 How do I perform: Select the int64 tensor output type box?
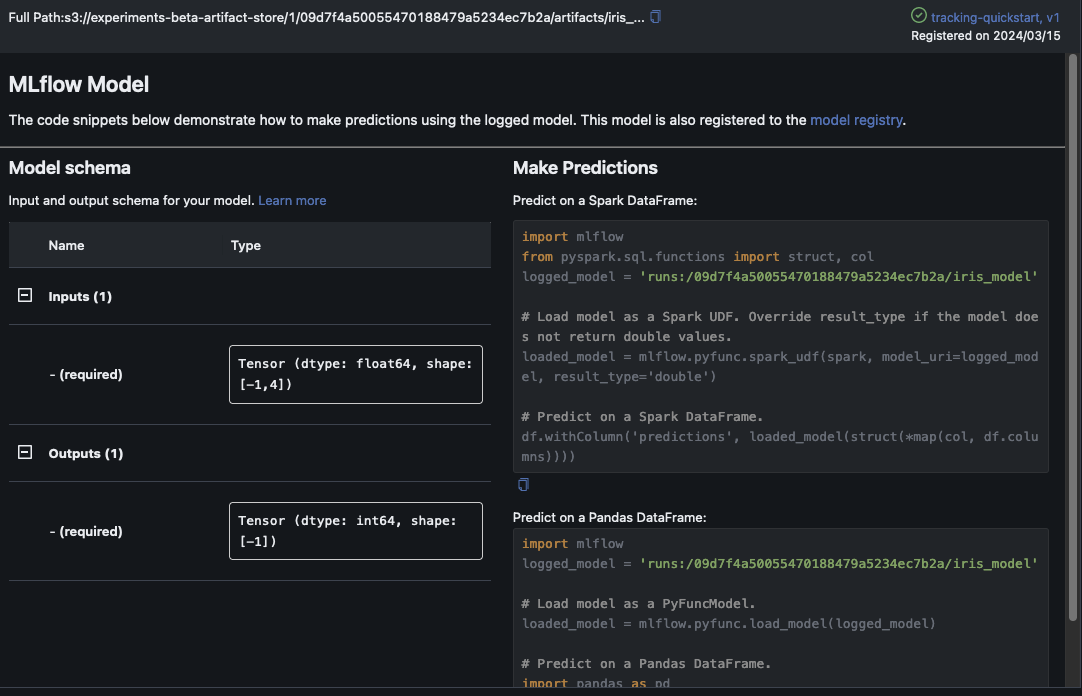tap(355, 531)
